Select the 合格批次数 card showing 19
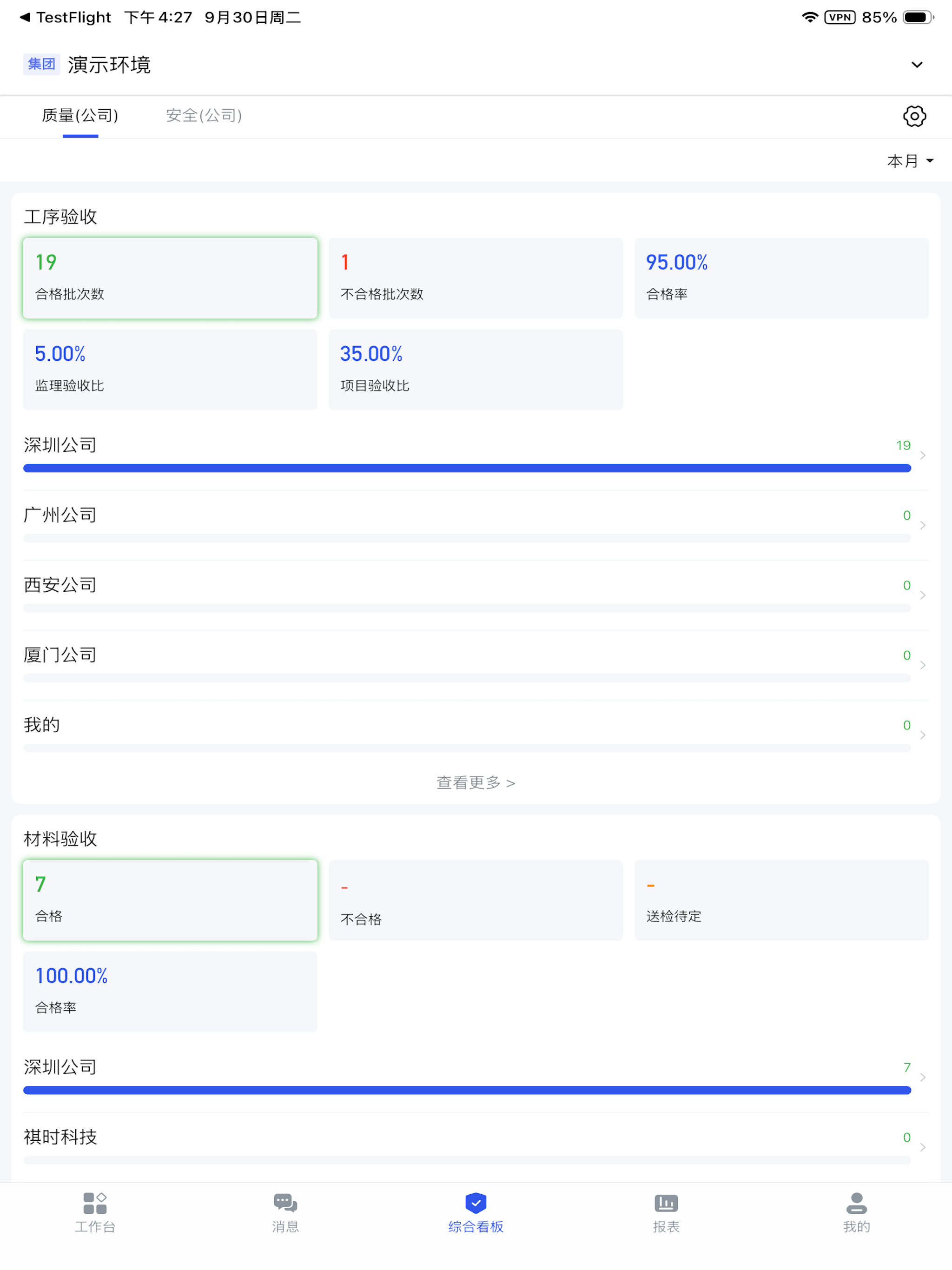The height and width of the screenshot is (1270, 952). click(170, 278)
